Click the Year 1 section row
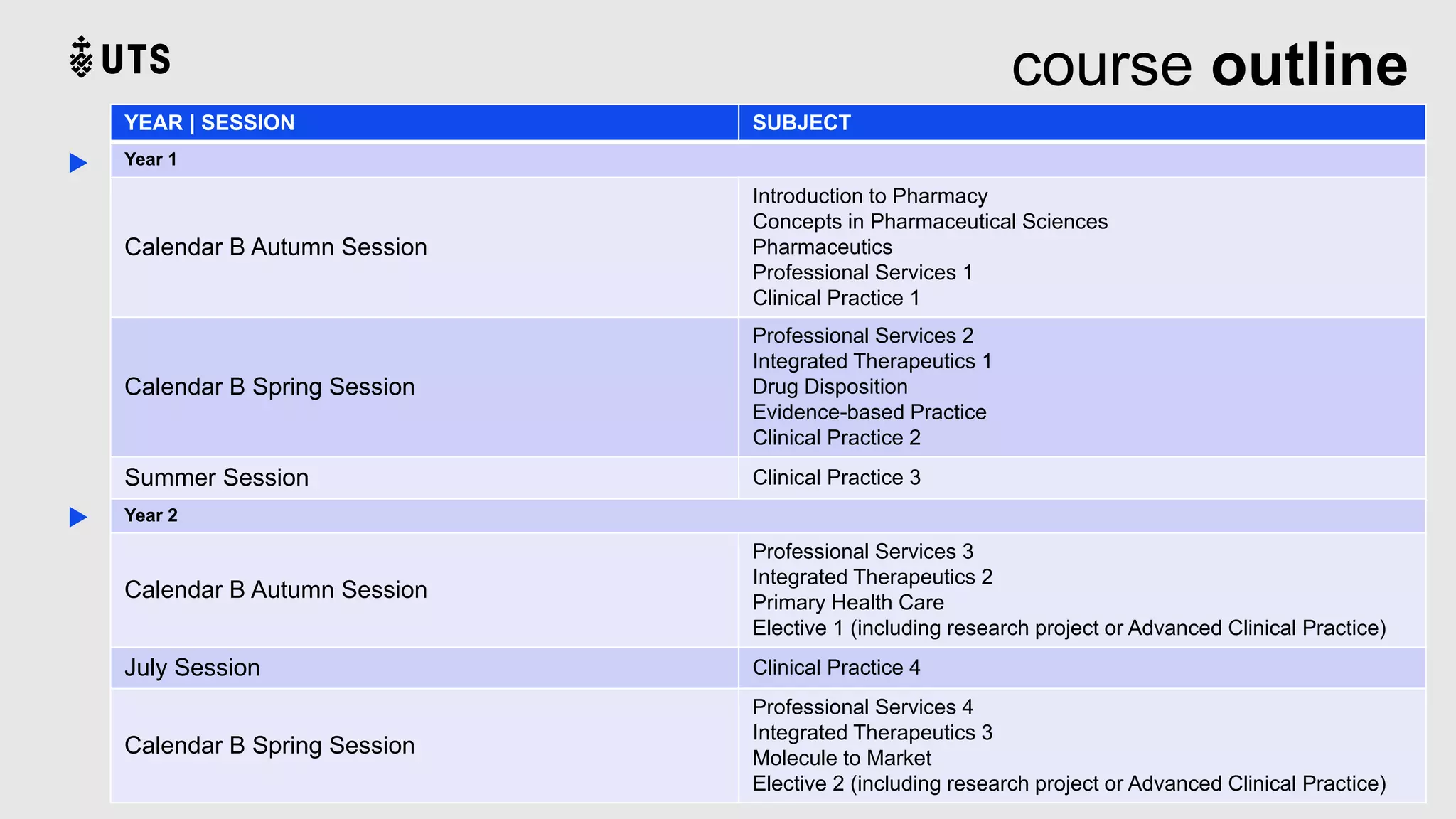Viewport: 1456px width, 819px height. 768,160
